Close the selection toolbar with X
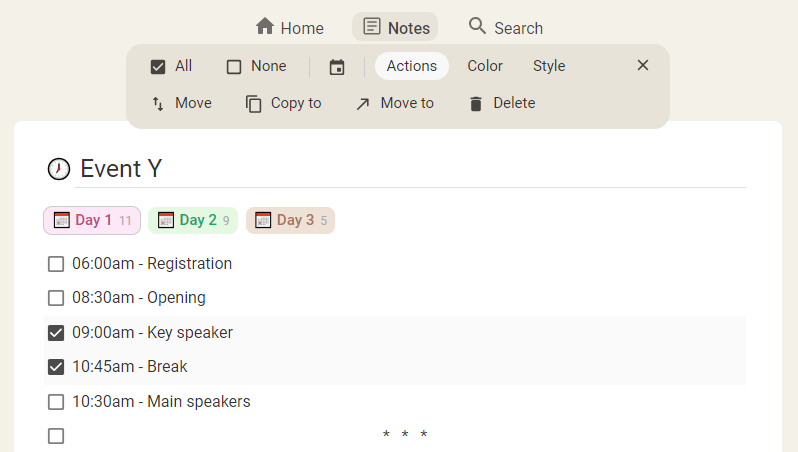Screen dimensions: 798x452 pyautogui.click(x=643, y=66)
